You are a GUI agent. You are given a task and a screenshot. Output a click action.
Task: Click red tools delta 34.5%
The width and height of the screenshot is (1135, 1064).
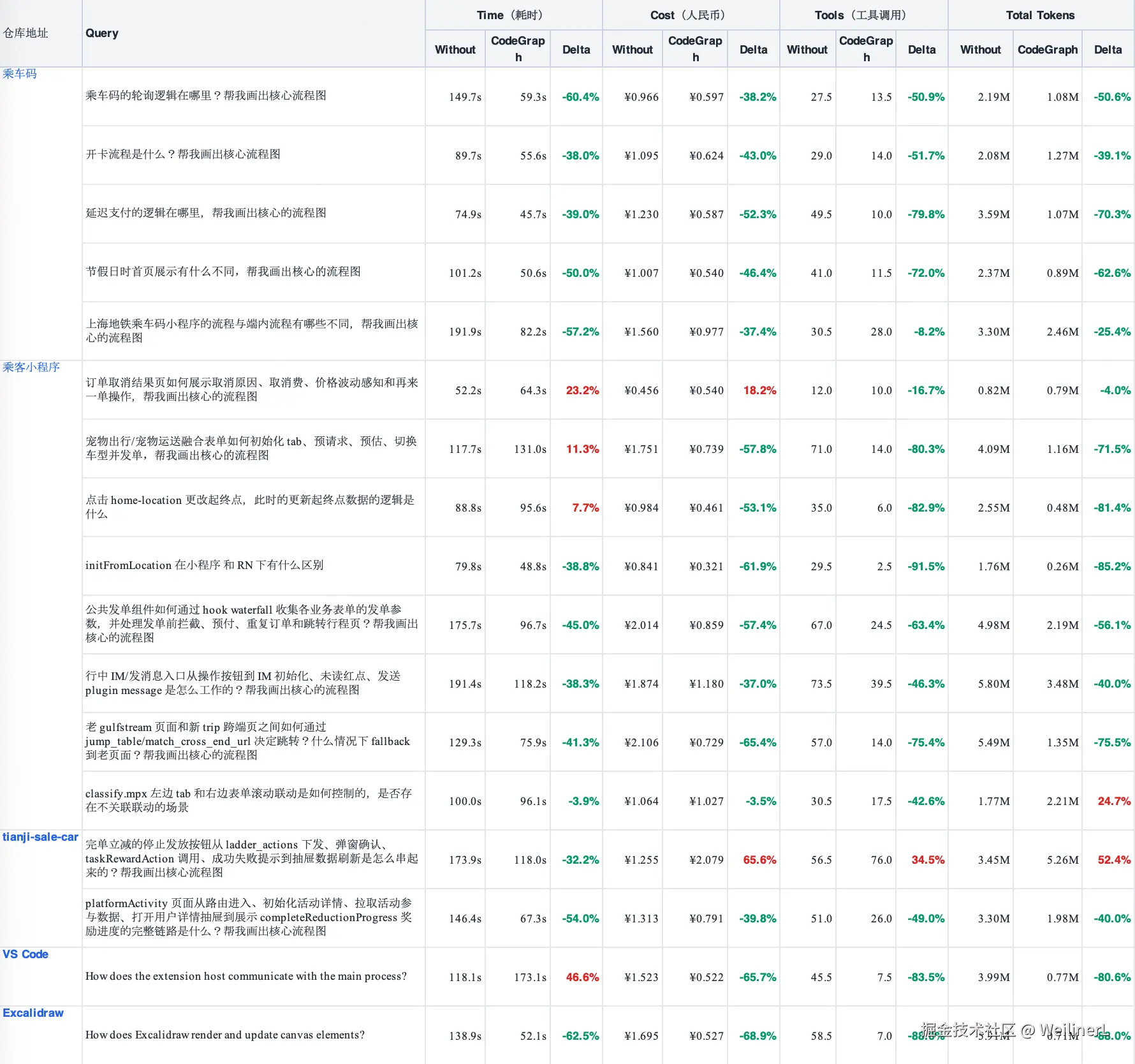[928, 860]
